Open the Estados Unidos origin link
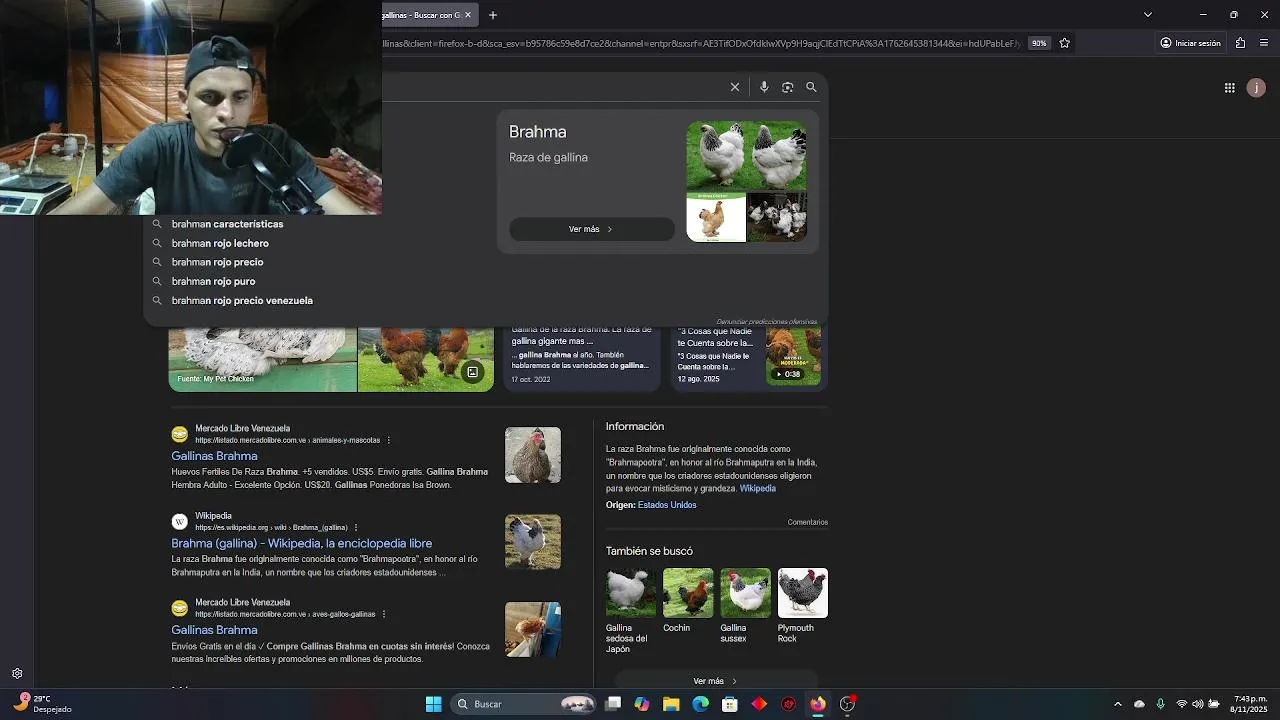 point(667,505)
